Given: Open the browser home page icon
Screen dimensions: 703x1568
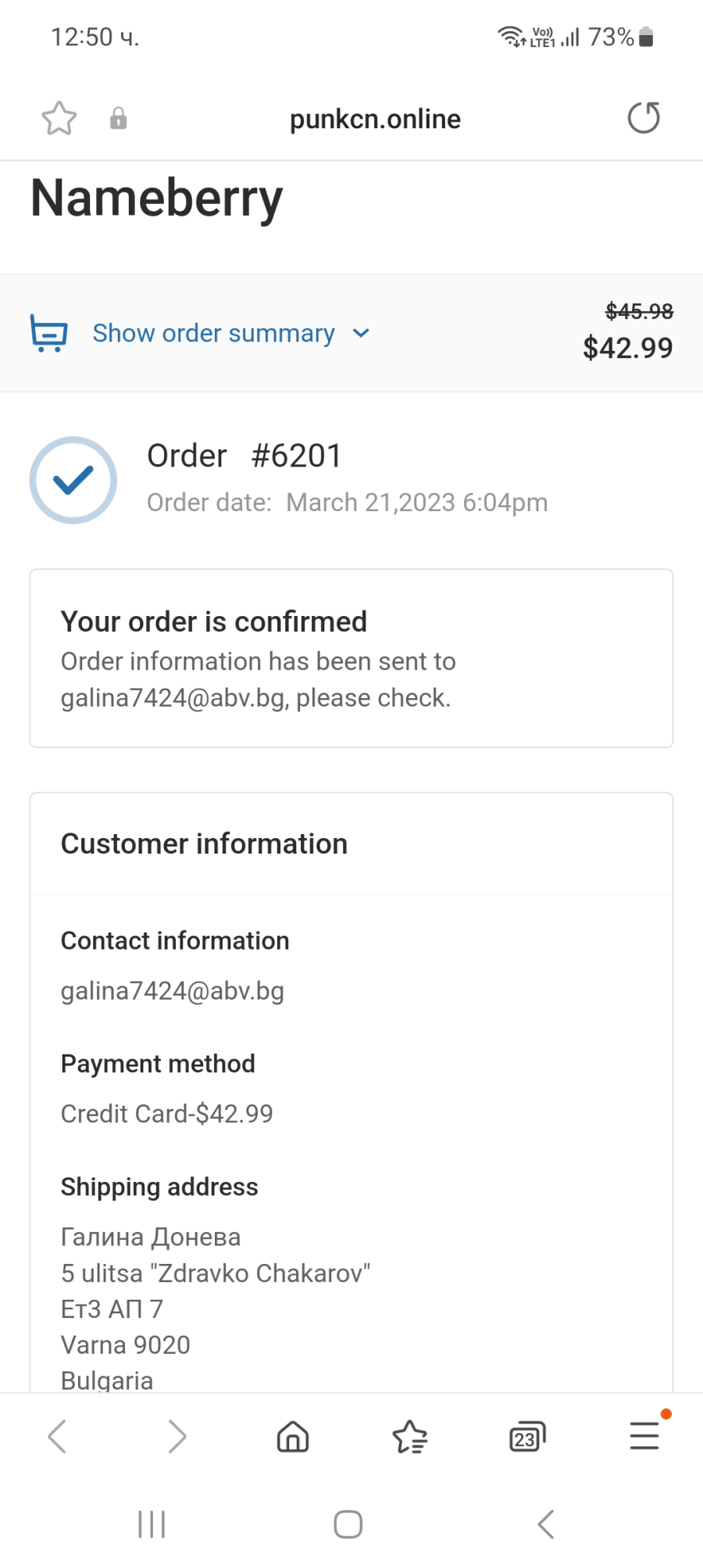Looking at the screenshot, I should click(293, 1436).
